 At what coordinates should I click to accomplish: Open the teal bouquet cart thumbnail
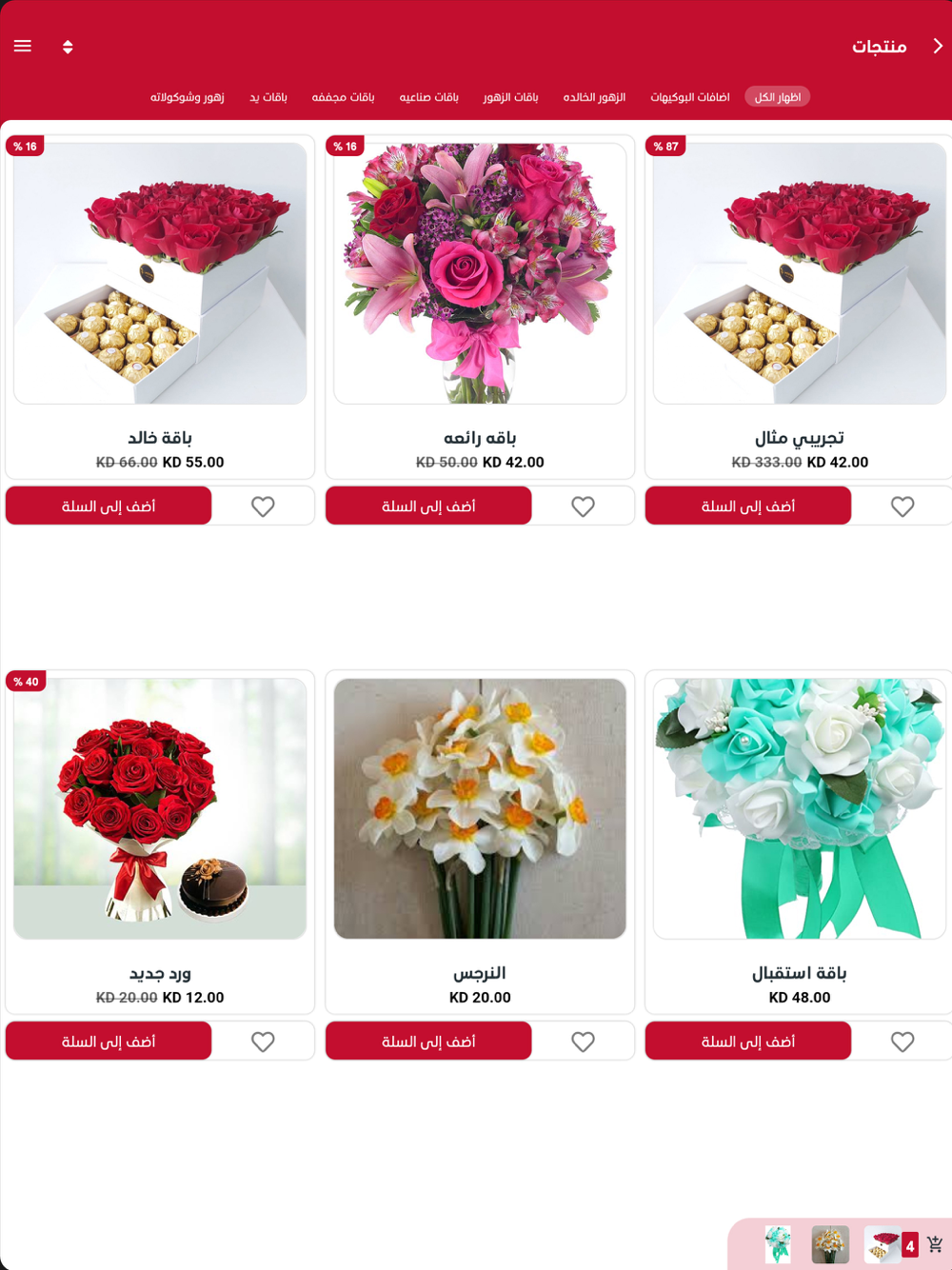[778, 1244]
